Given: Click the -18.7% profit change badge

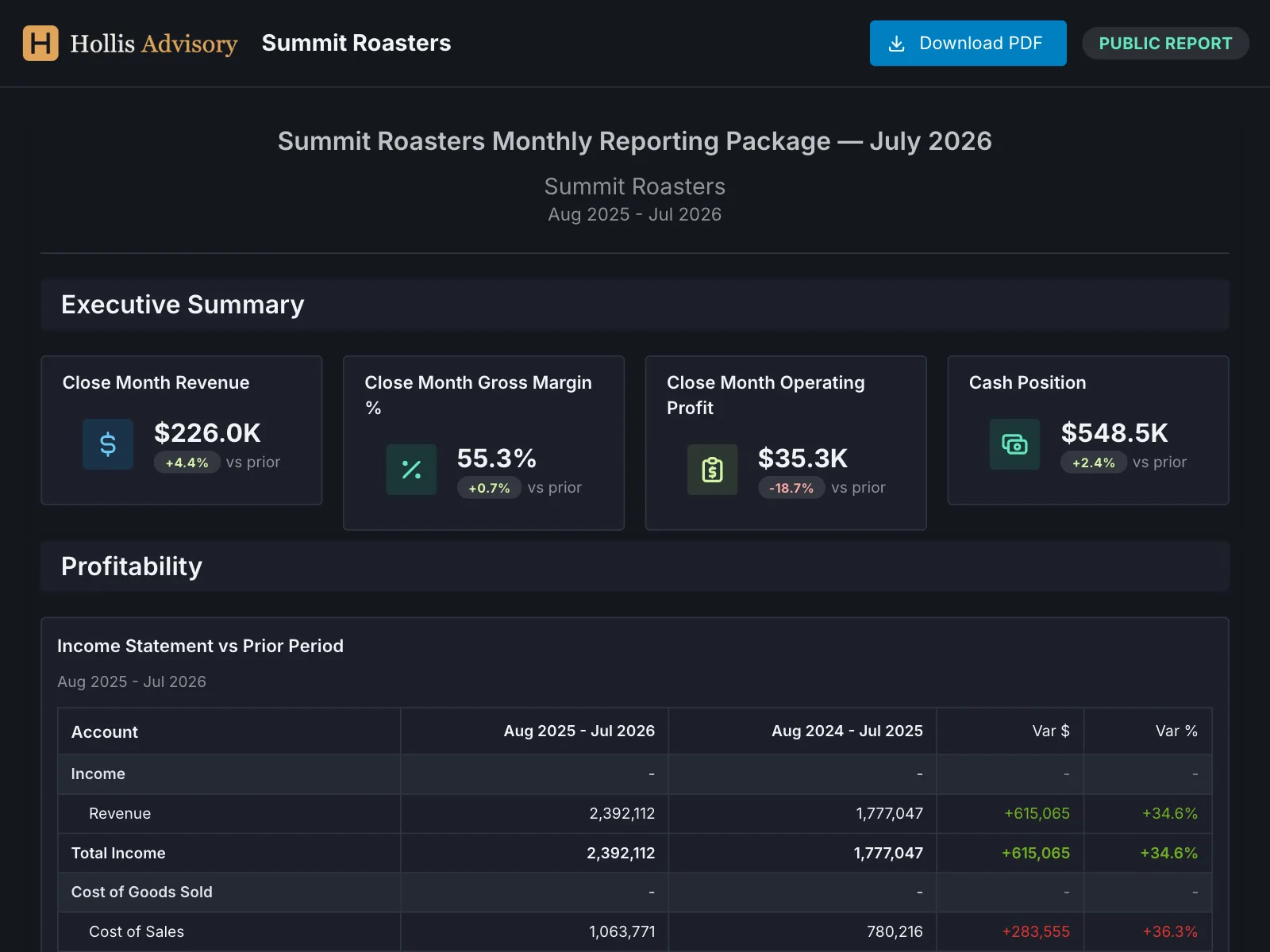Looking at the screenshot, I should coord(791,488).
